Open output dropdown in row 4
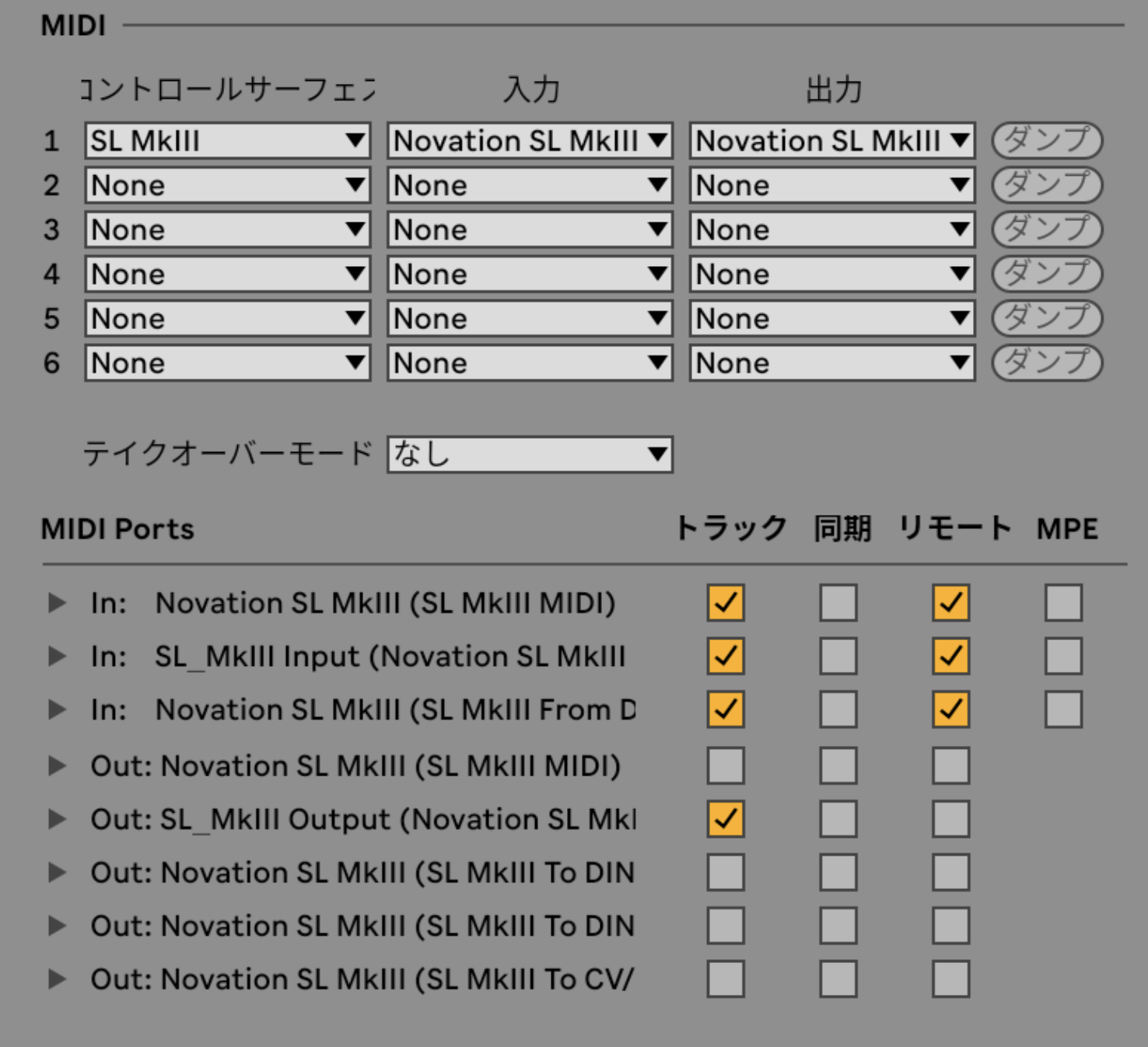The image size is (1148, 1047). 832,275
